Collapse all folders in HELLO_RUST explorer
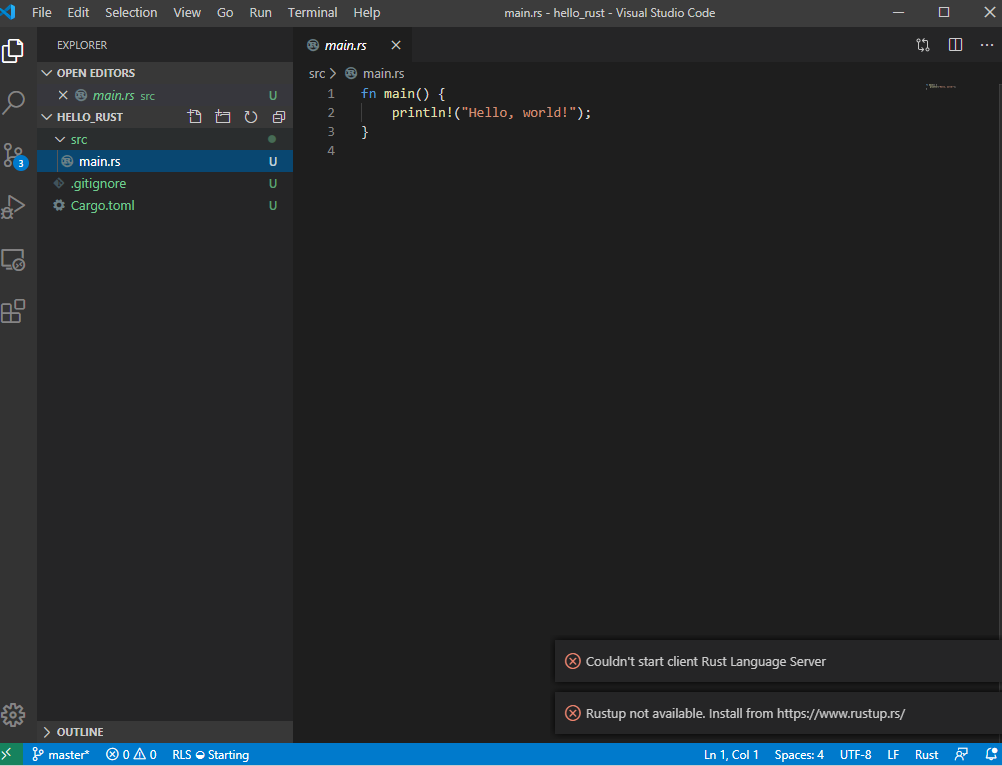The height and width of the screenshot is (766, 1002). pyautogui.click(x=279, y=117)
